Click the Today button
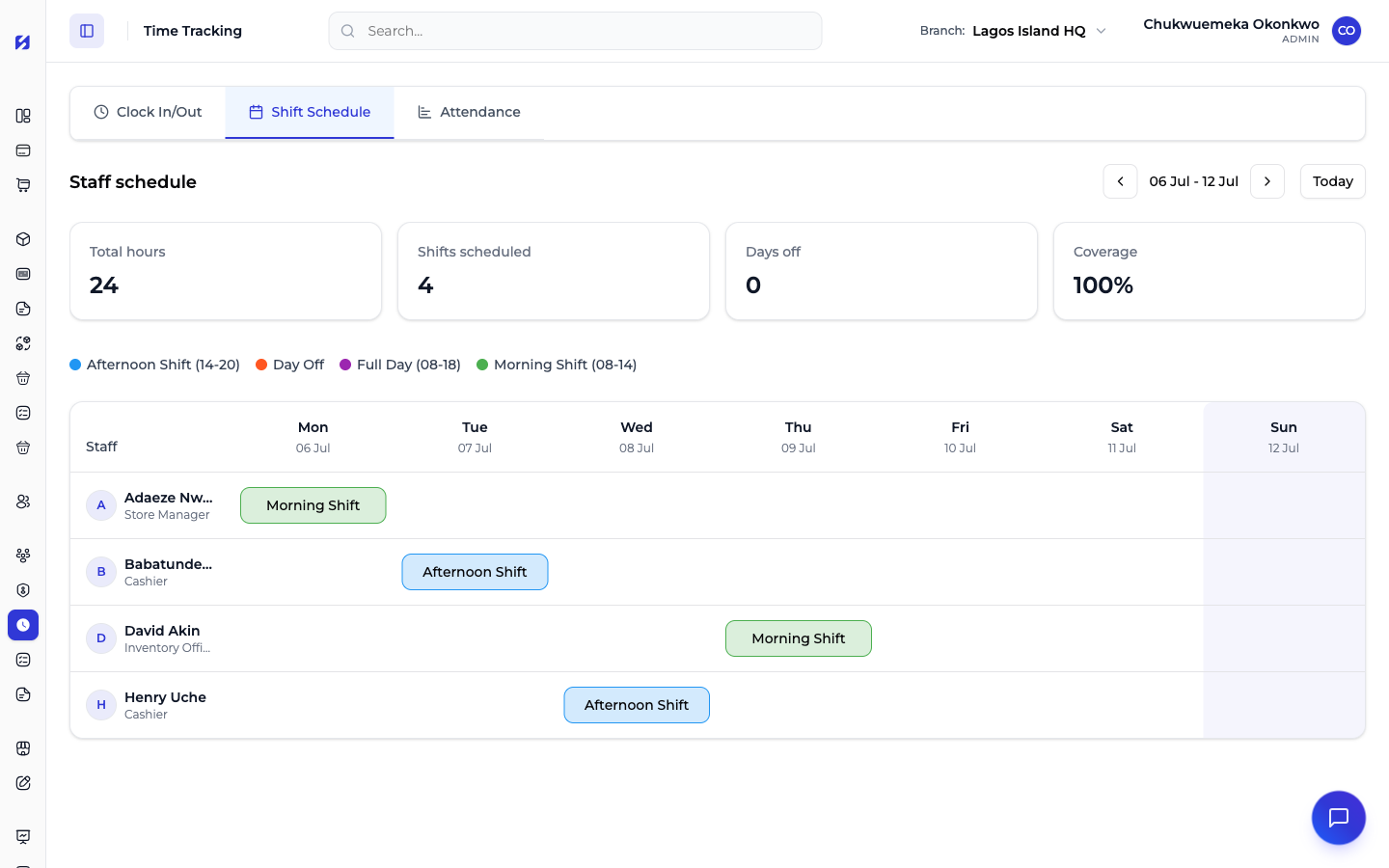 pos(1333,181)
